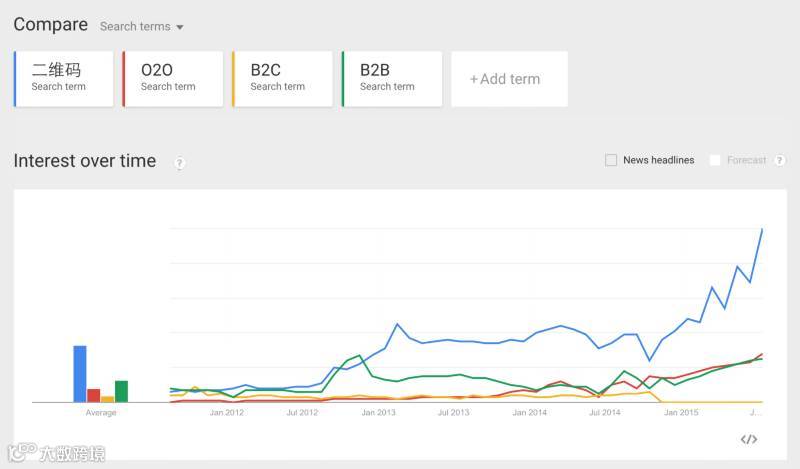Click the watermark logo in the bottom-left corner
800x469 pixels.
(57, 453)
